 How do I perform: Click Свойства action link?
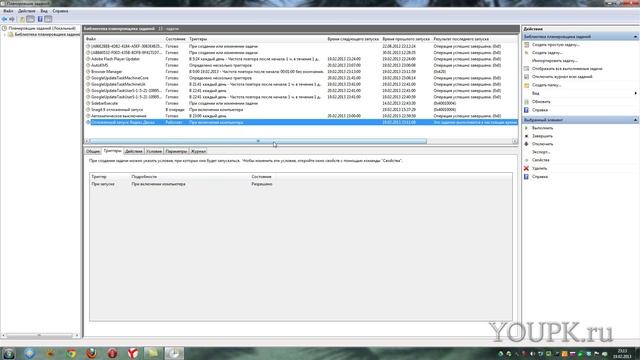point(540,160)
